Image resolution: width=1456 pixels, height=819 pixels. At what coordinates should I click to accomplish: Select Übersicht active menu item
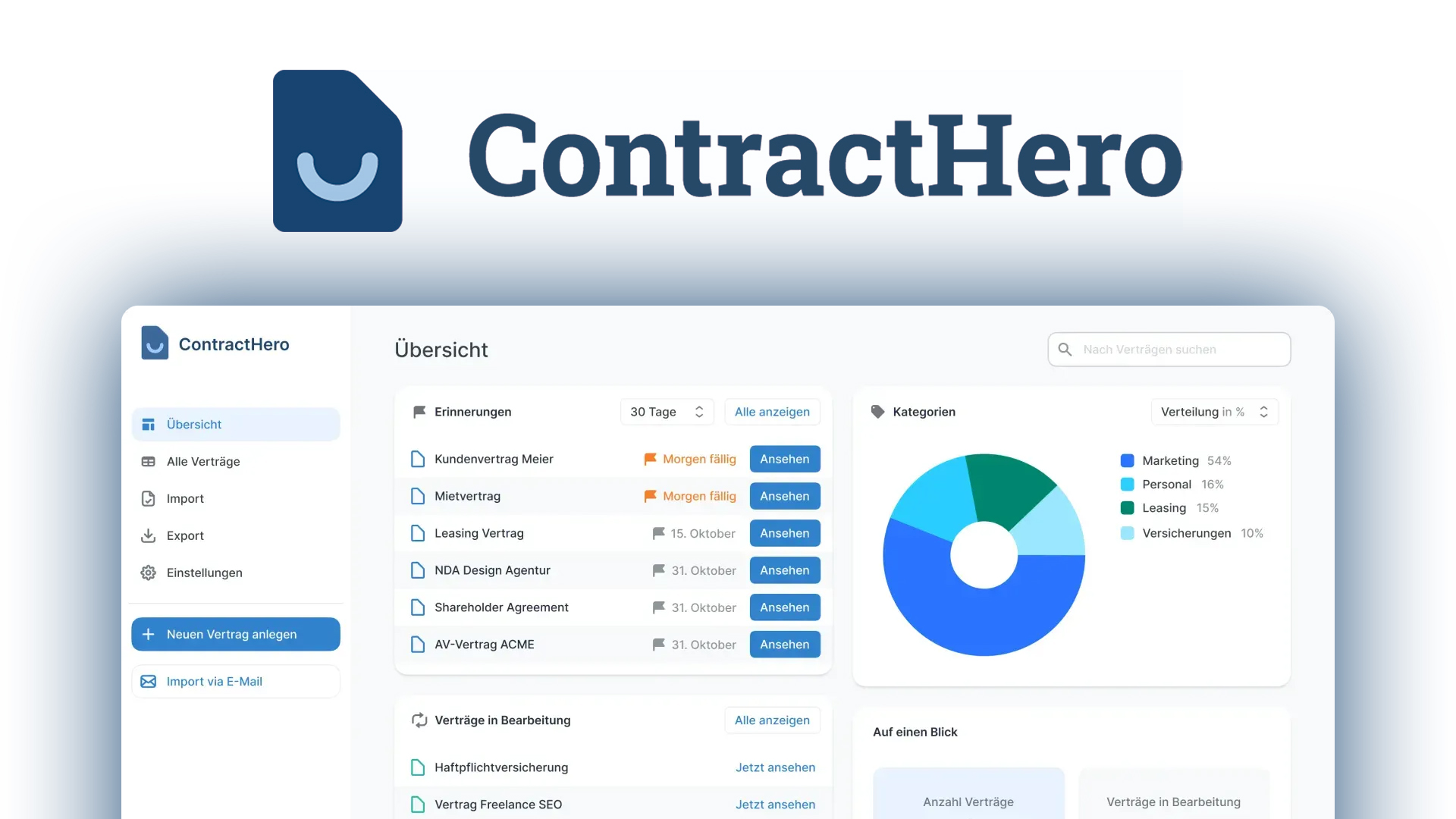[235, 424]
